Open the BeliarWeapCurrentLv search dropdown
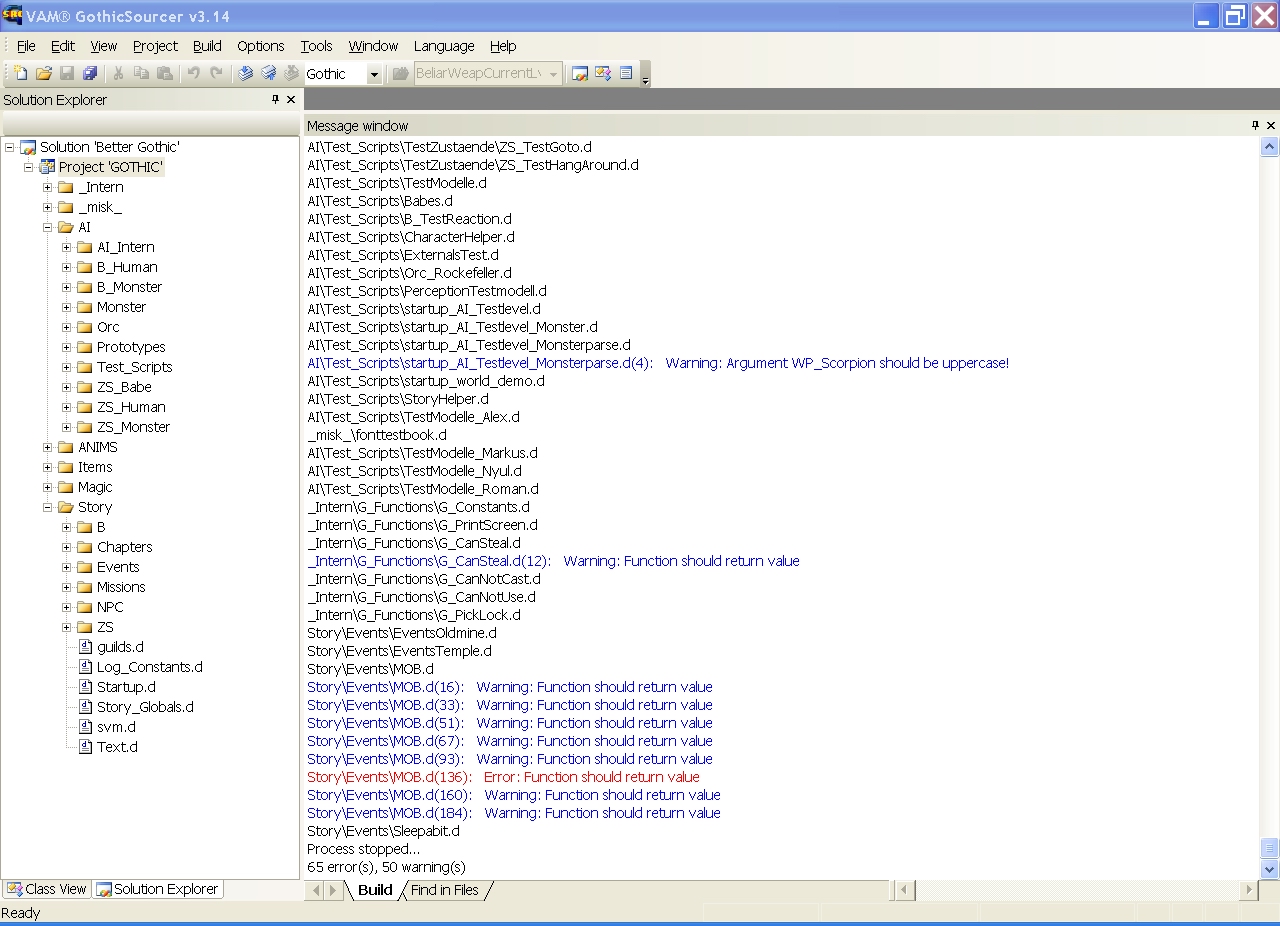1280x926 pixels. (x=553, y=74)
